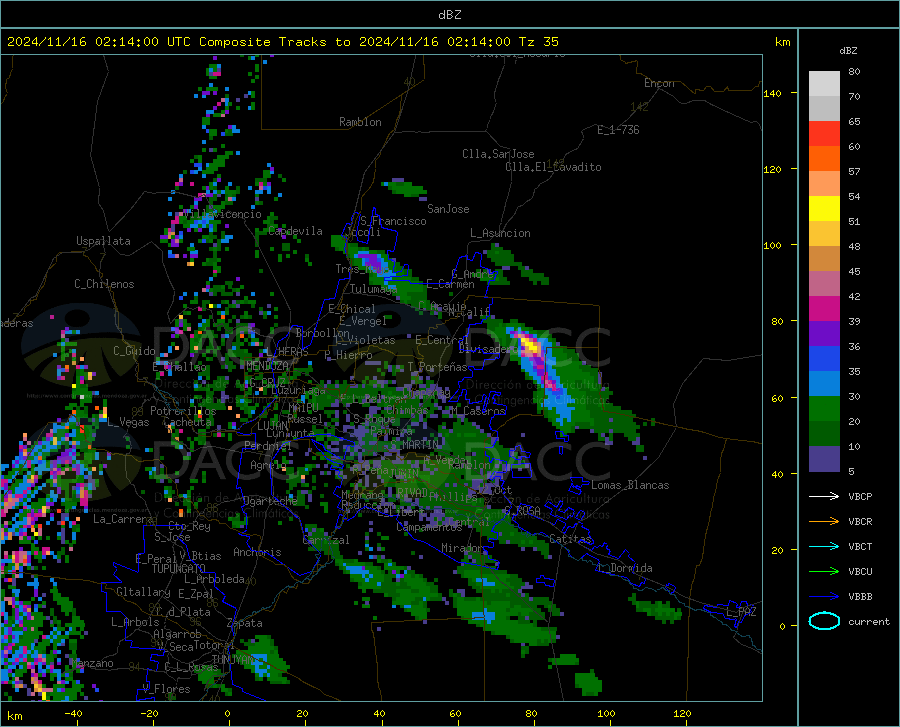
Task: Click the C_Chilenos map label
Action: click(104, 284)
